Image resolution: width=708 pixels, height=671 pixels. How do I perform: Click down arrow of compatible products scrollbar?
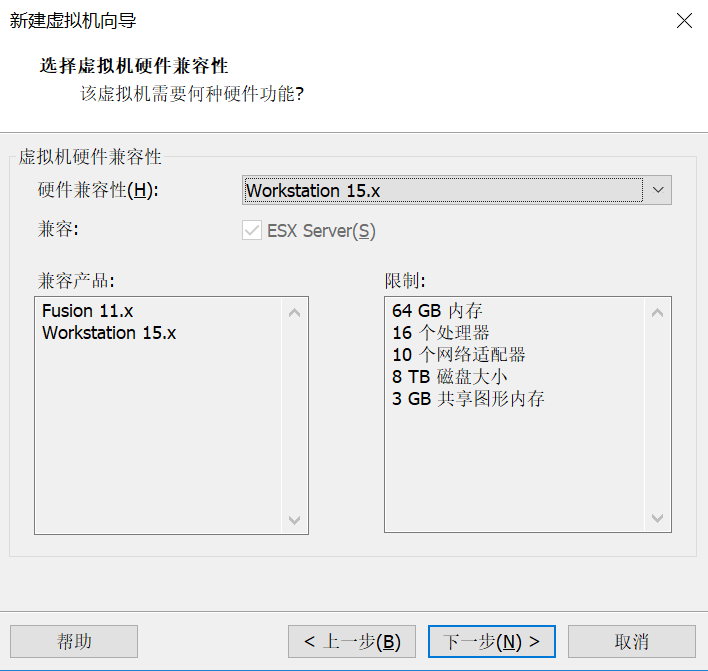294,520
